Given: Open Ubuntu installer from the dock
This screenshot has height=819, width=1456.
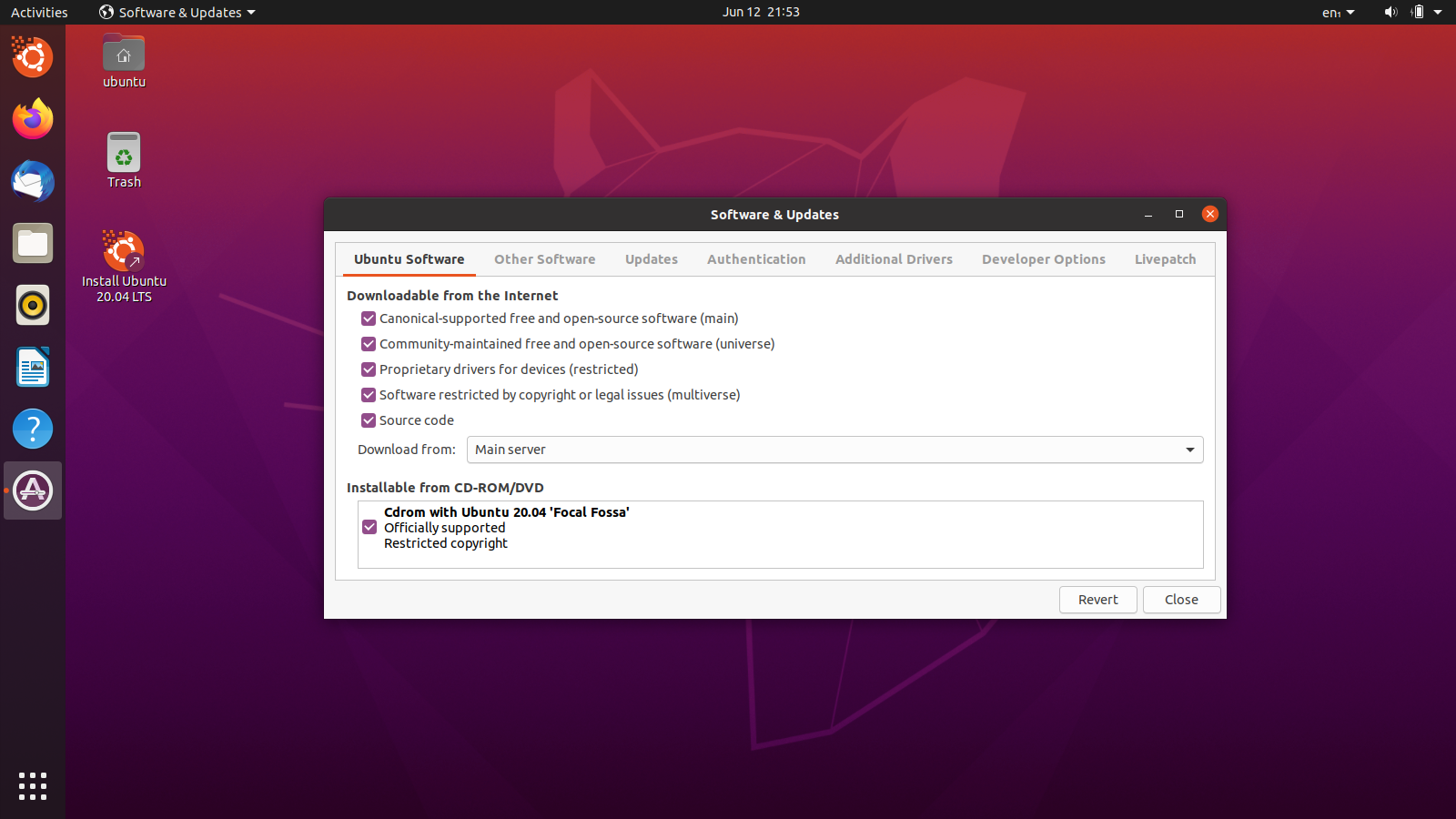Looking at the screenshot, I should tap(33, 57).
